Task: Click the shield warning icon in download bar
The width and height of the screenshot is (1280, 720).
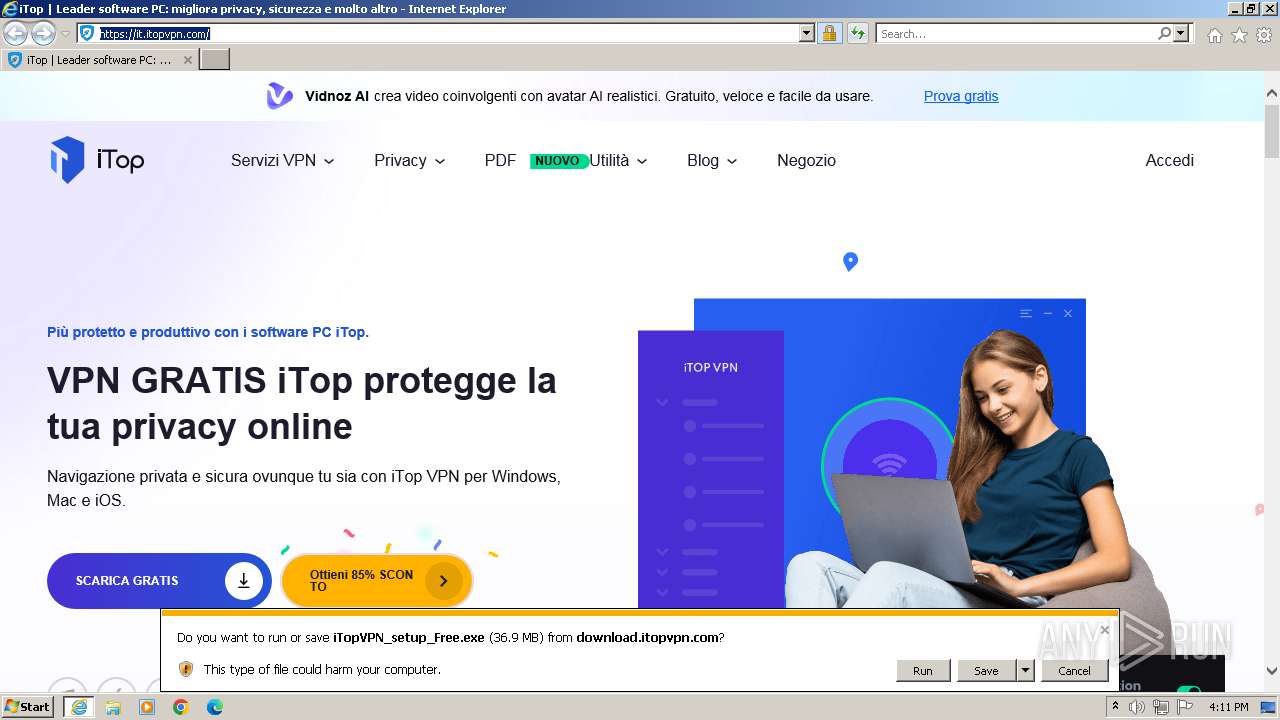Action: pyautogui.click(x=185, y=669)
